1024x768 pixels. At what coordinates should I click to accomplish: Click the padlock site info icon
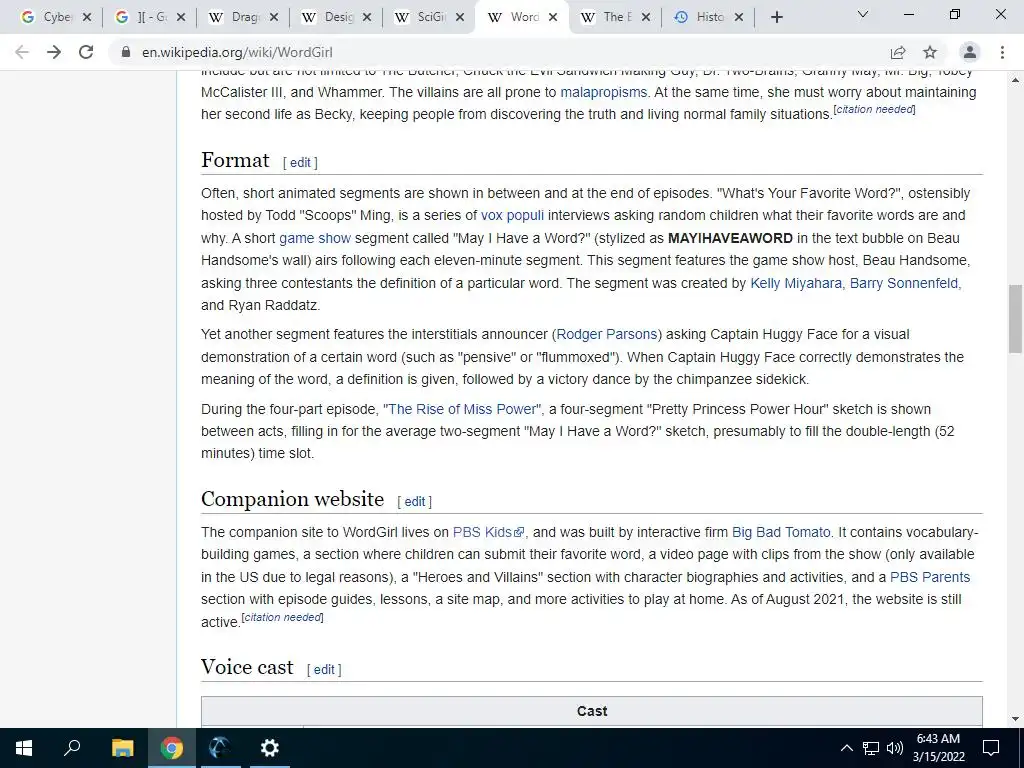click(x=125, y=52)
